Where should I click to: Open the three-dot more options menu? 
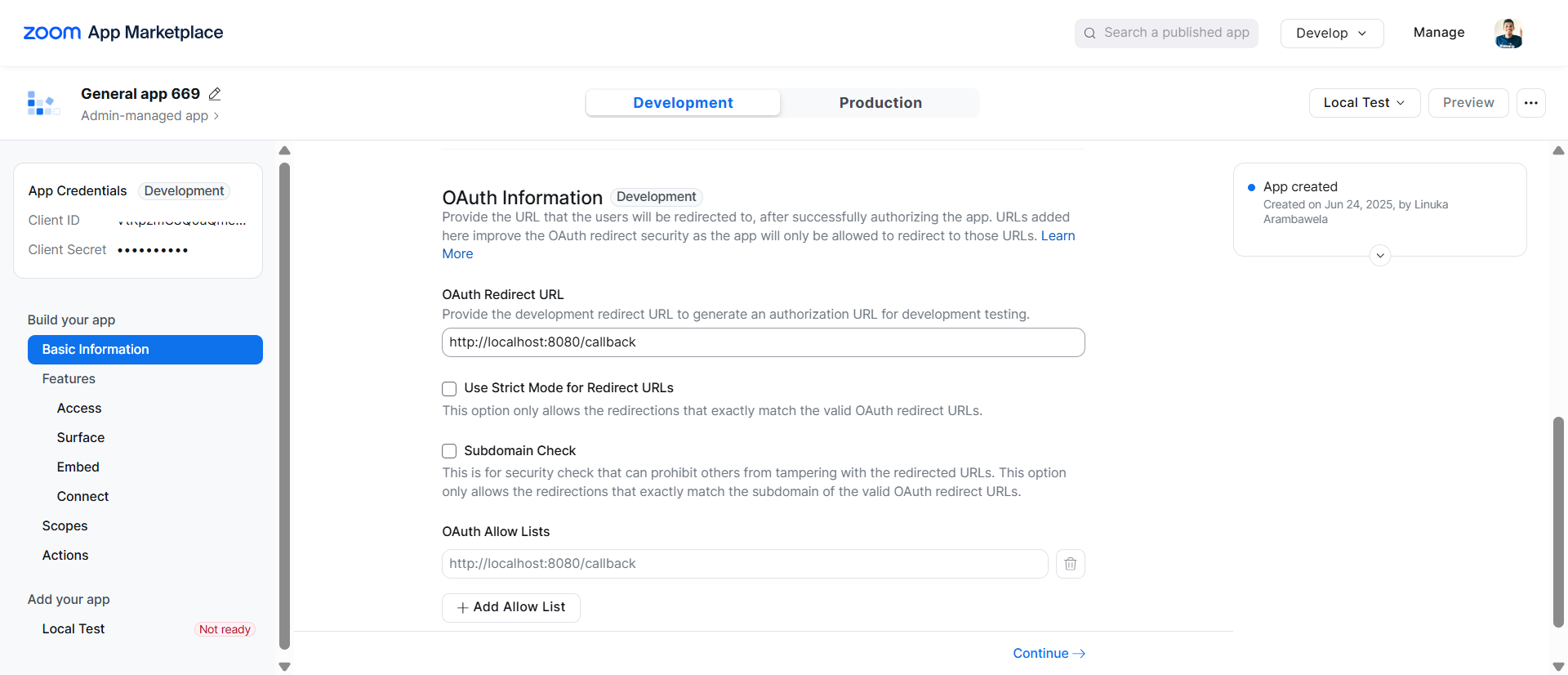click(x=1531, y=103)
